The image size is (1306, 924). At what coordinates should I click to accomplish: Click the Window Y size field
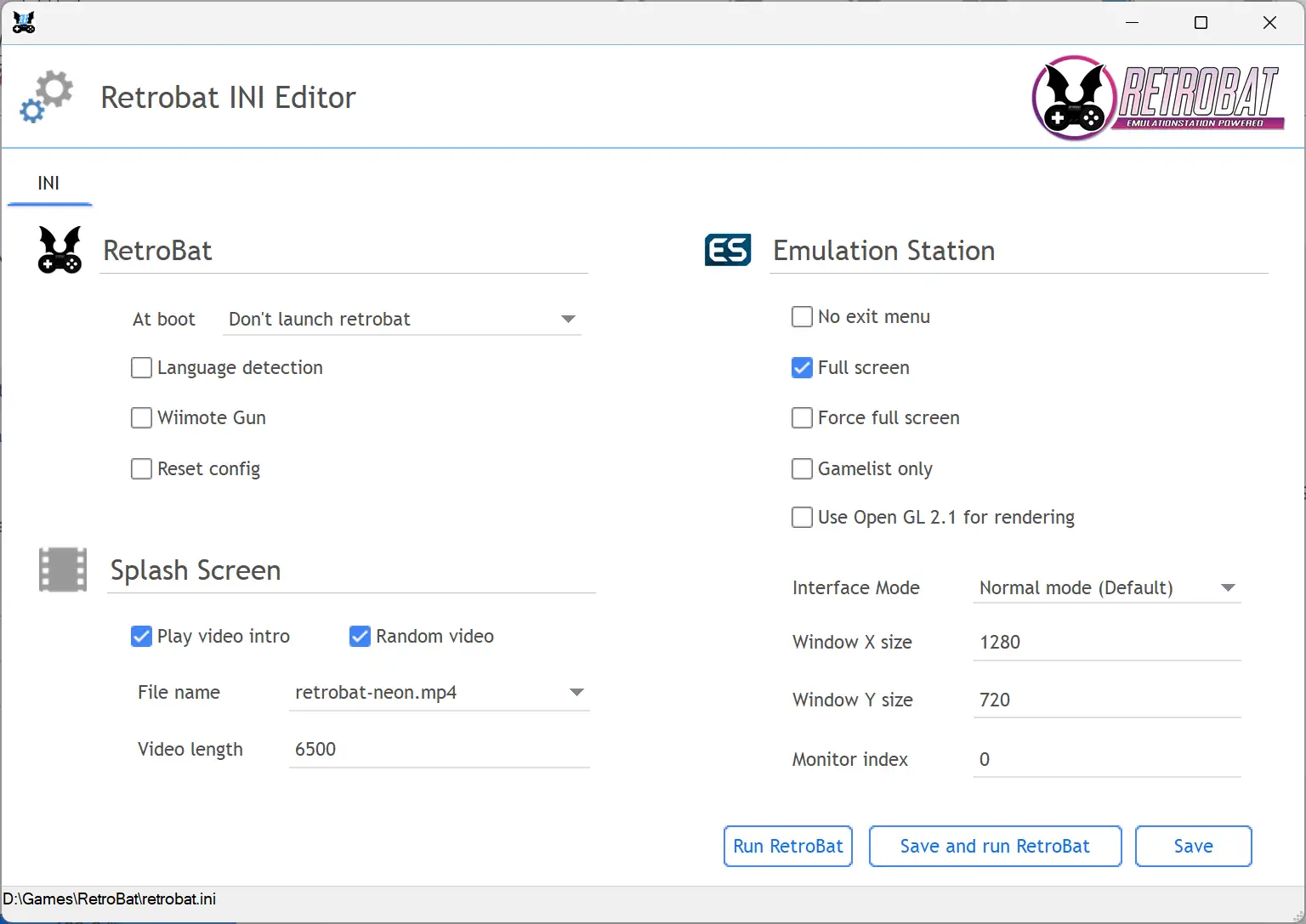pyautogui.click(x=1107, y=700)
